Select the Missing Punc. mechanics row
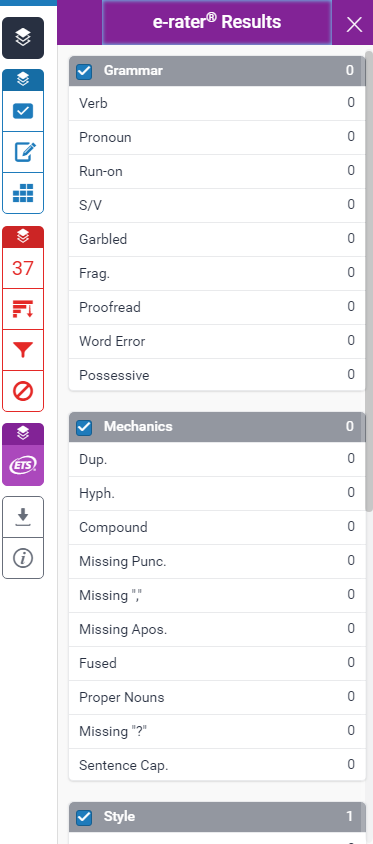 click(x=217, y=561)
